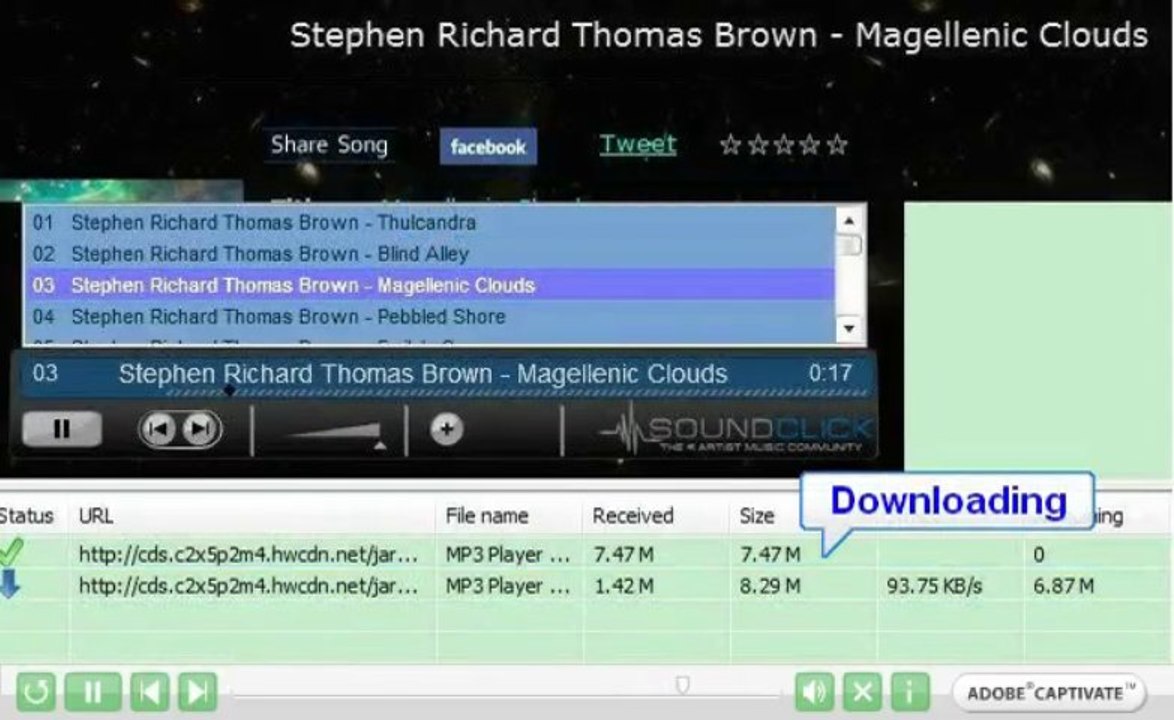Click the 1.42 M received value

pos(624,586)
